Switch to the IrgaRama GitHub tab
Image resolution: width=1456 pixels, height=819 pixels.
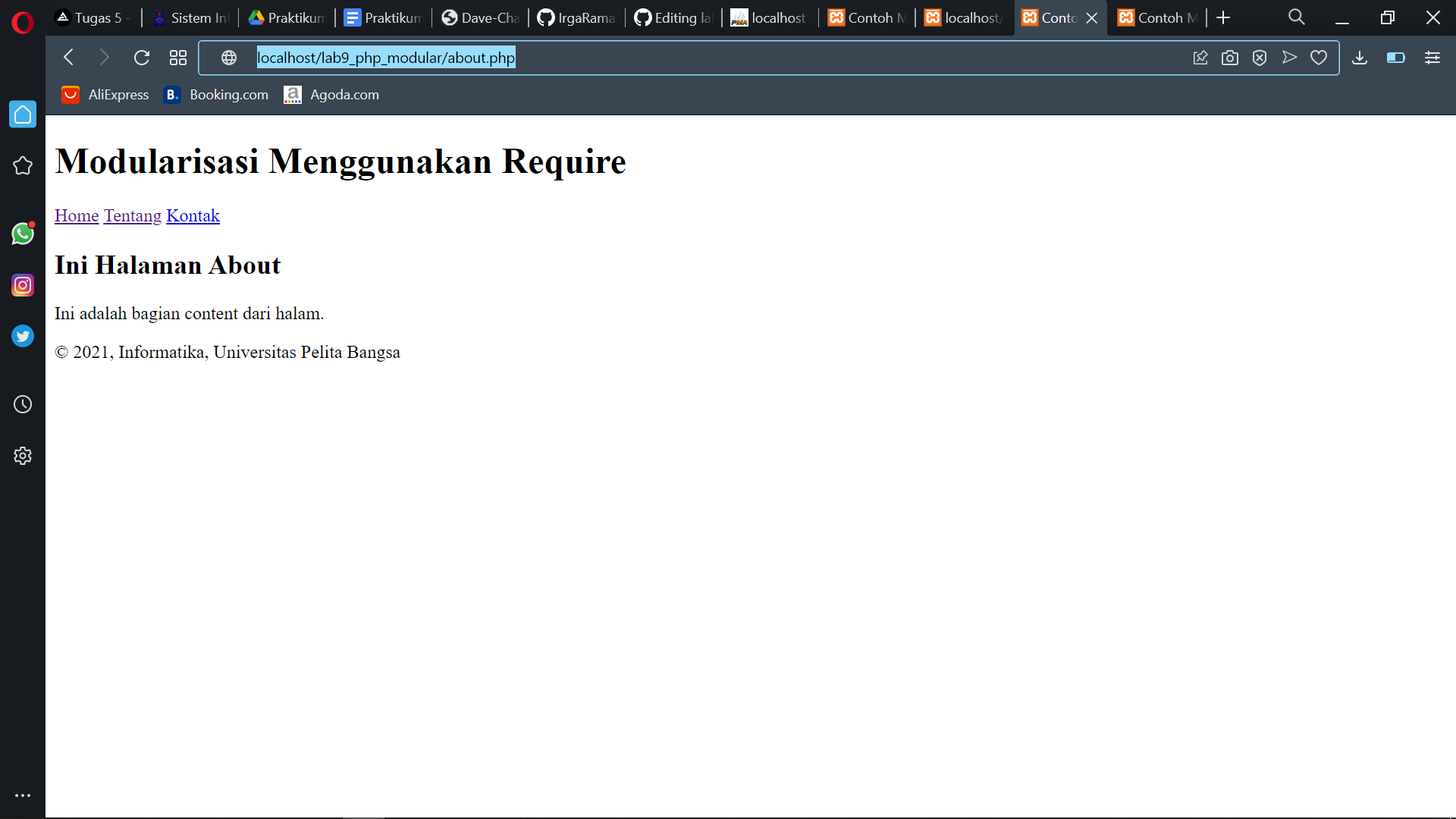(x=577, y=18)
